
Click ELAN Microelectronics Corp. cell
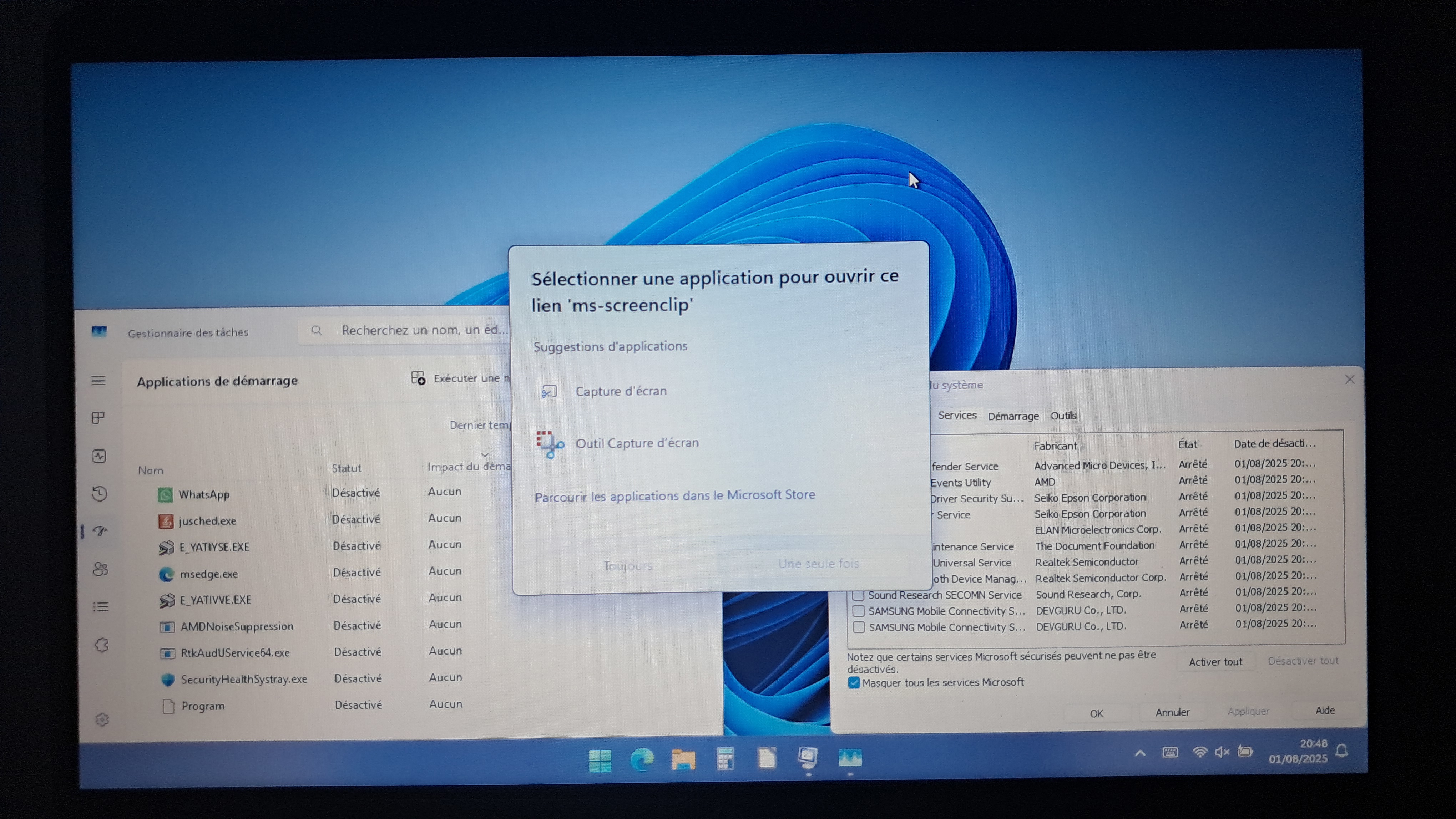1098,530
